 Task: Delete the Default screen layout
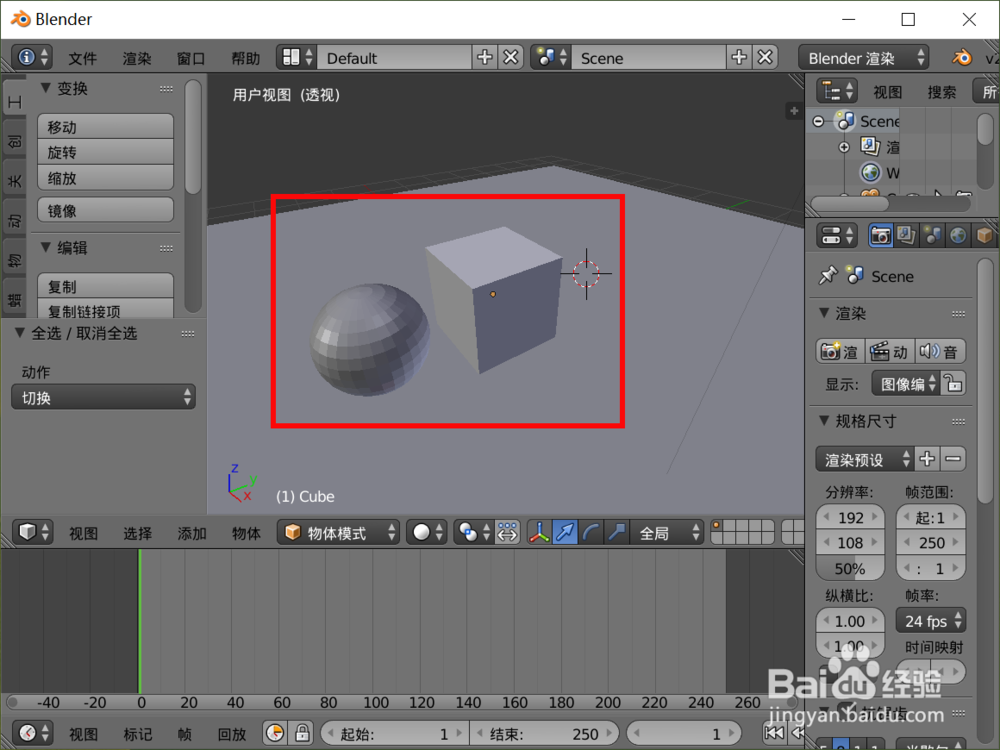click(x=510, y=57)
